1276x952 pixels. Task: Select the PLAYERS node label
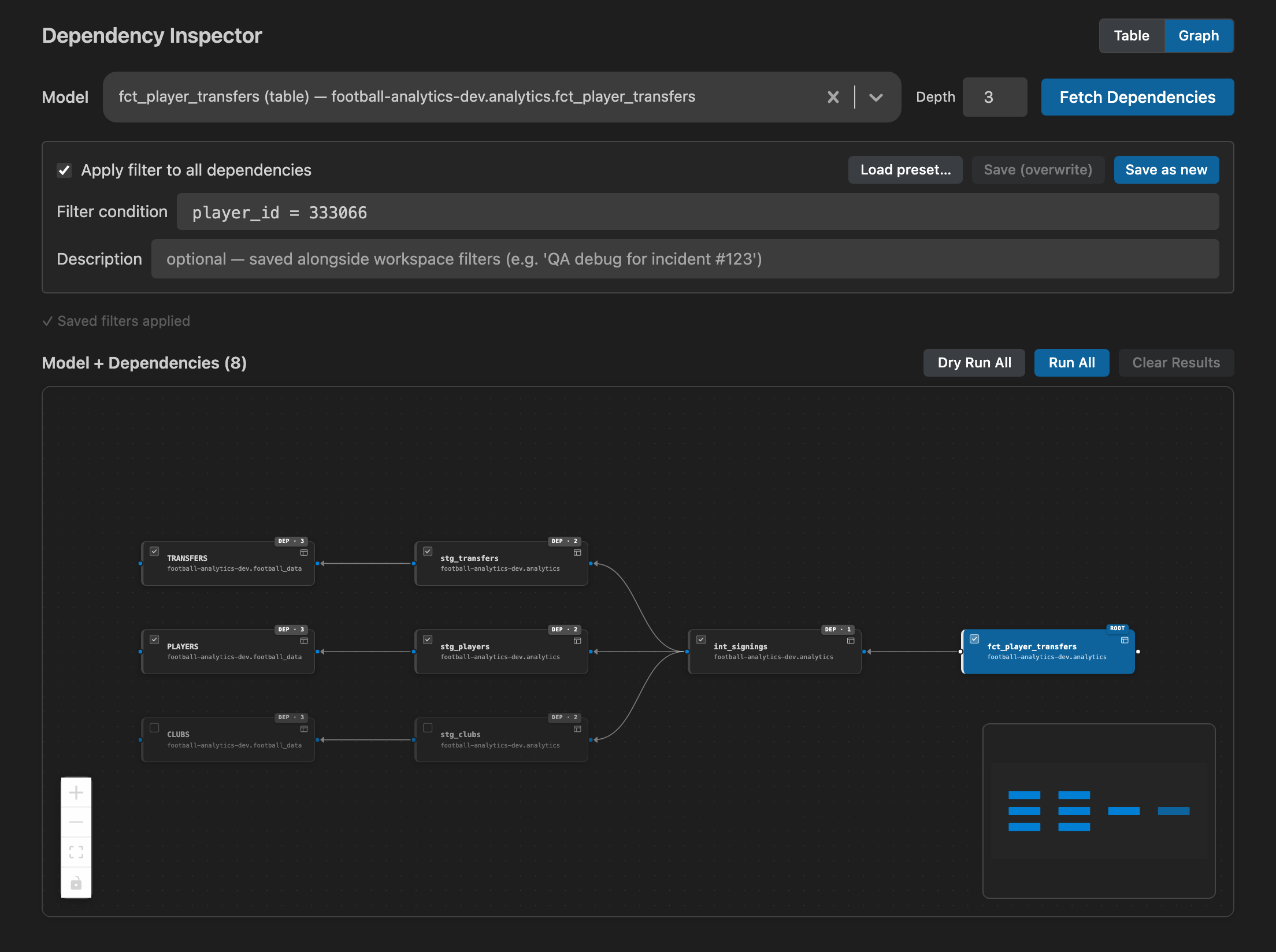pyautogui.click(x=183, y=646)
